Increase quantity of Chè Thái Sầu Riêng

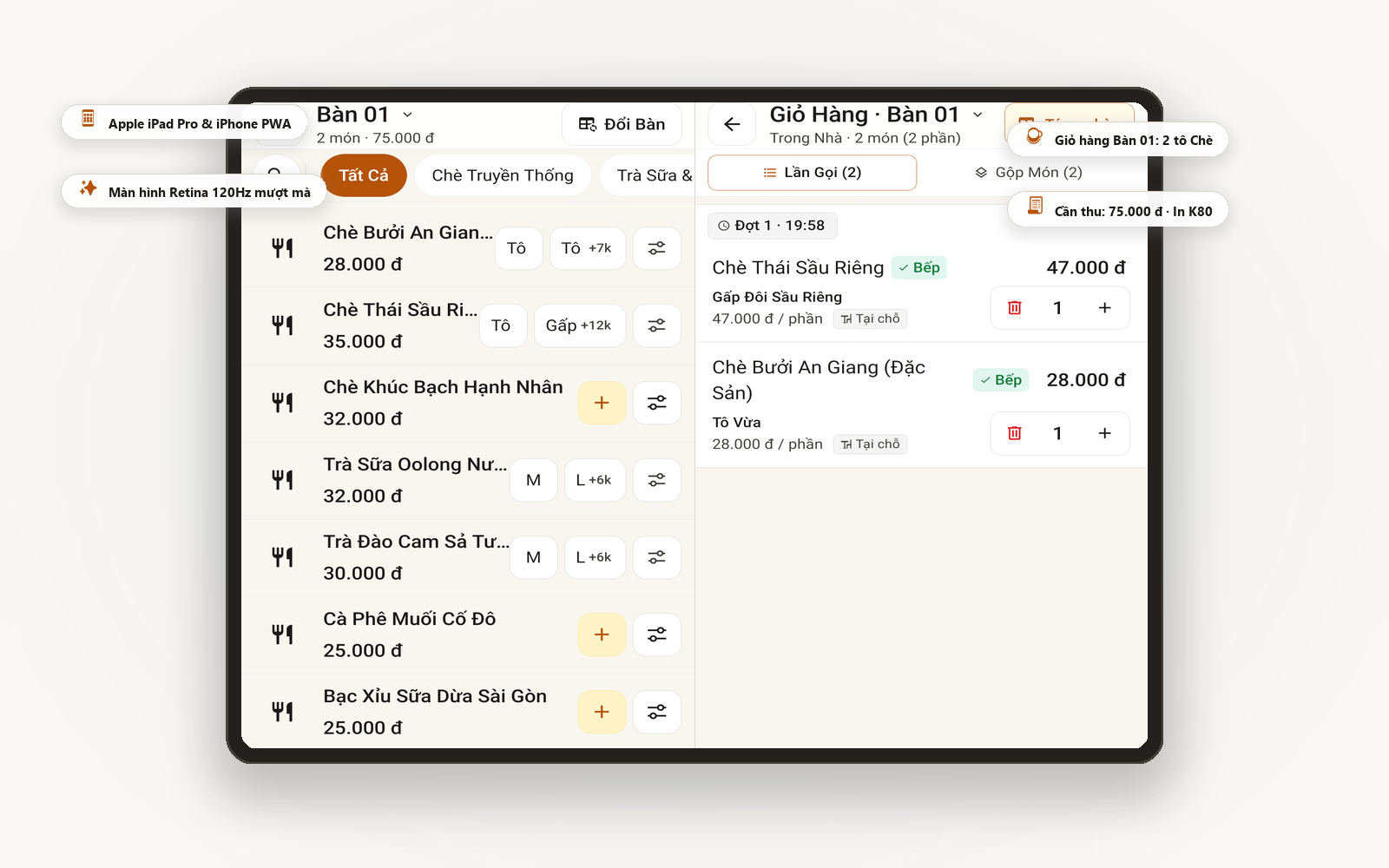(1104, 308)
